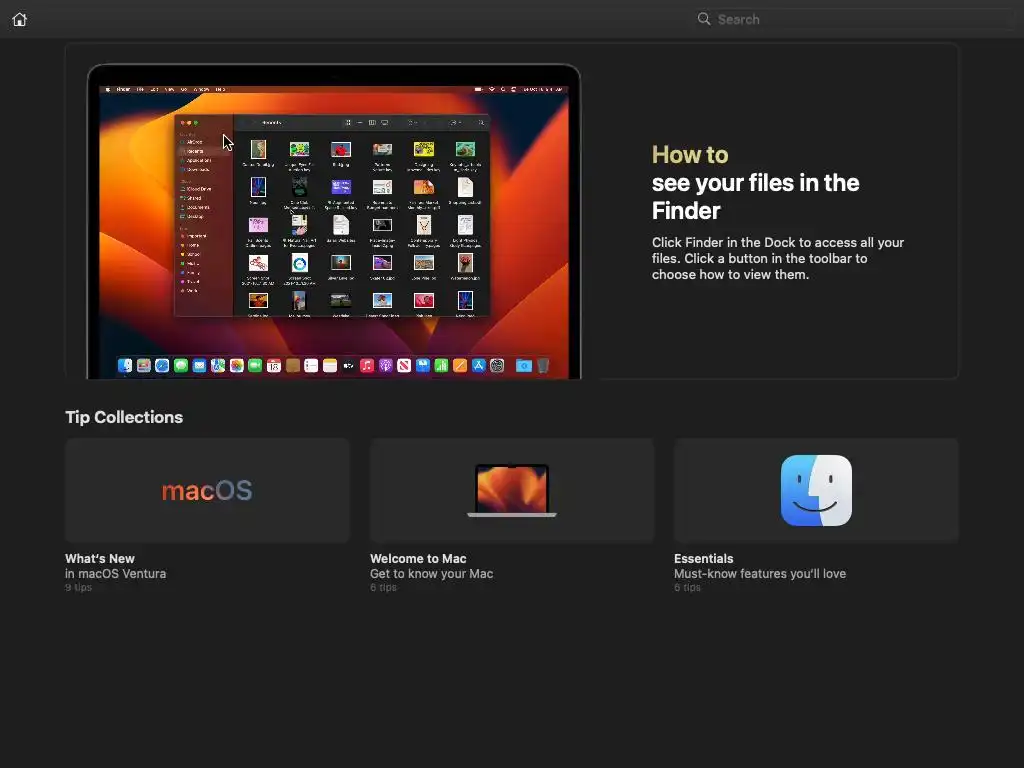Image resolution: width=1024 pixels, height=768 pixels.
Task: Click '6 tips' under Essentials
Action: (x=687, y=587)
